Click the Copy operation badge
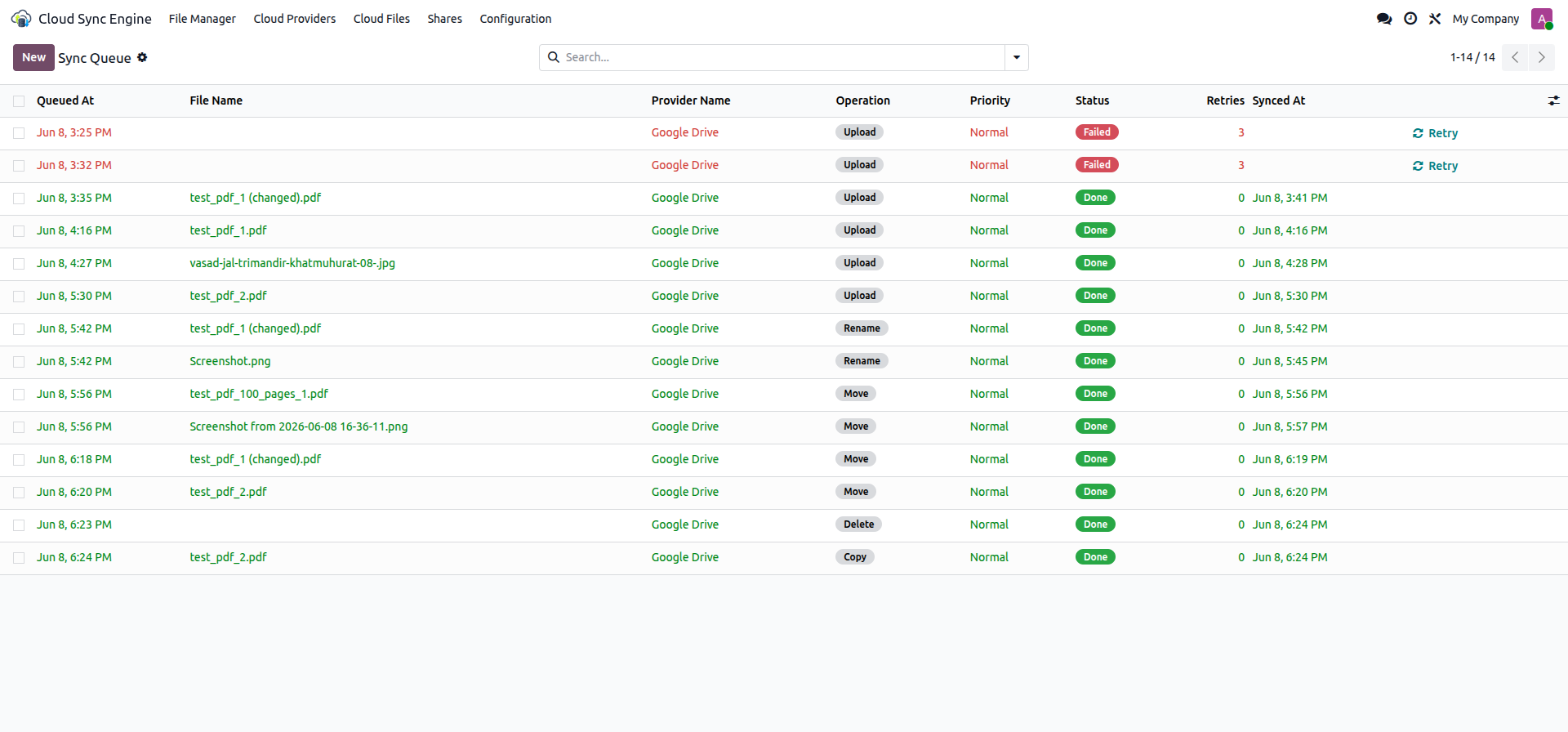This screenshot has width=1568, height=732. pyautogui.click(x=855, y=557)
